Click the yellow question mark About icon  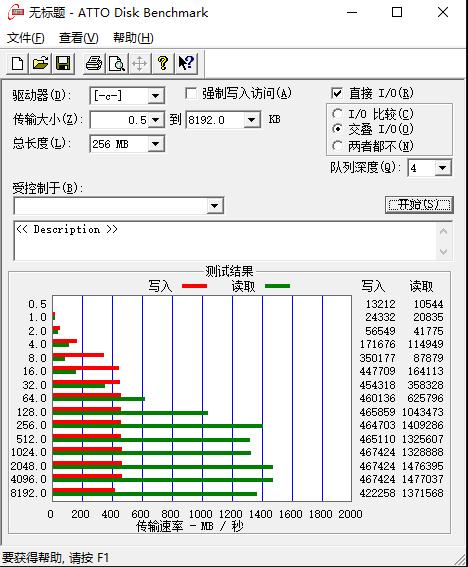tap(163, 64)
